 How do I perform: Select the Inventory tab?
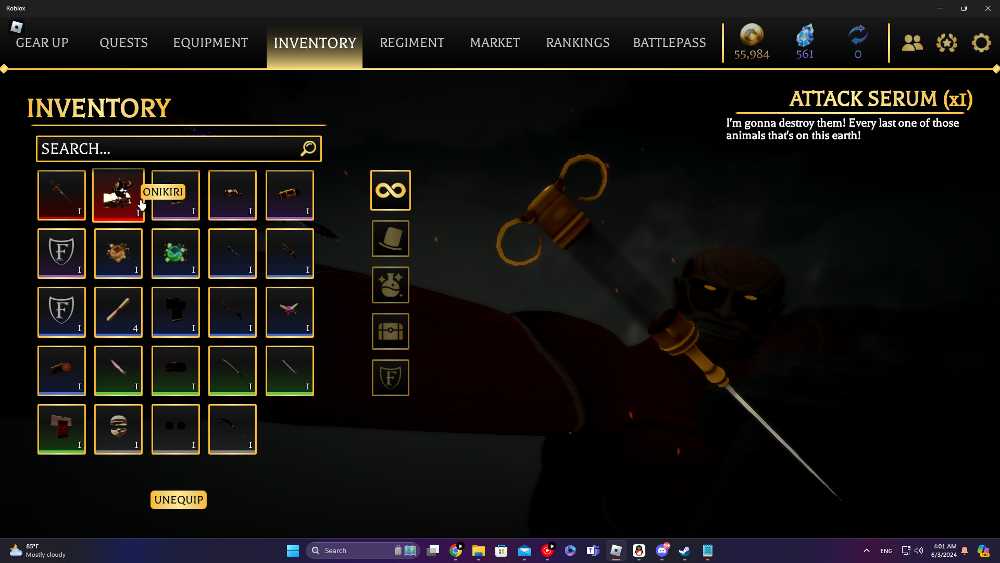[315, 43]
